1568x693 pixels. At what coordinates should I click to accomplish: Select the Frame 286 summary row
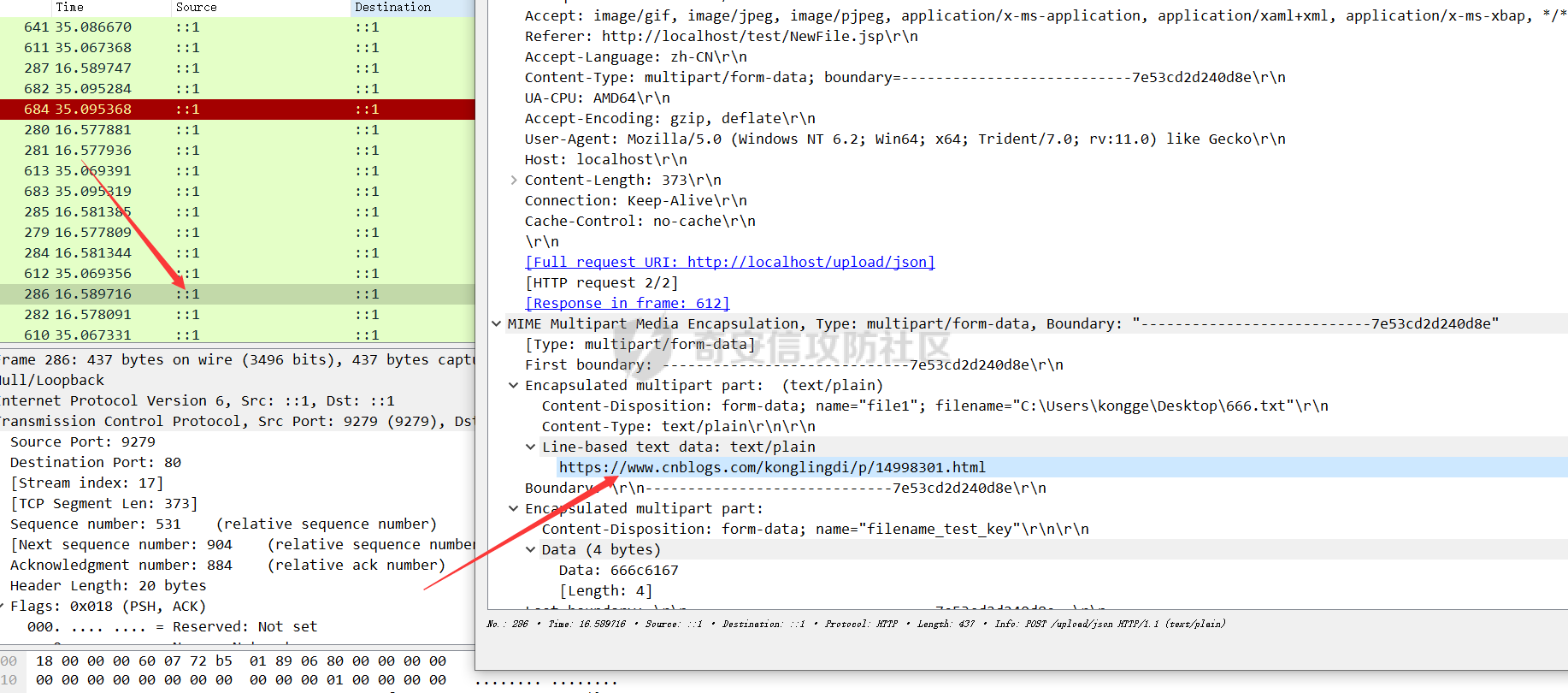(x=237, y=359)
